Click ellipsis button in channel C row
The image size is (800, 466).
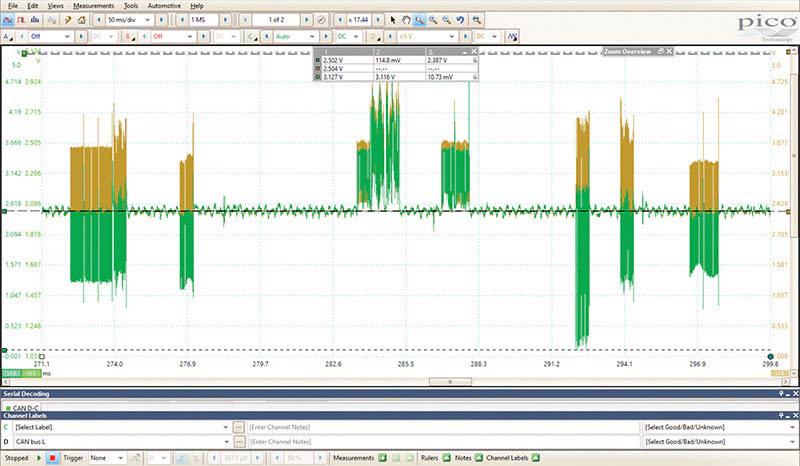tap(238, 427)
